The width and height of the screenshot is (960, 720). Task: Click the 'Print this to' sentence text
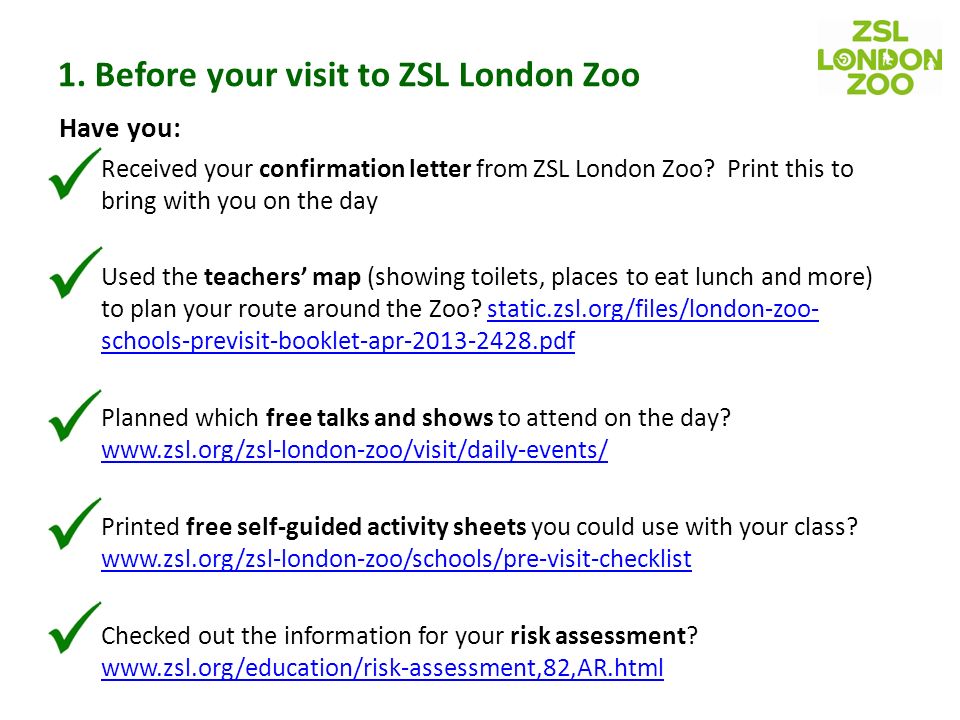point(790,169)
